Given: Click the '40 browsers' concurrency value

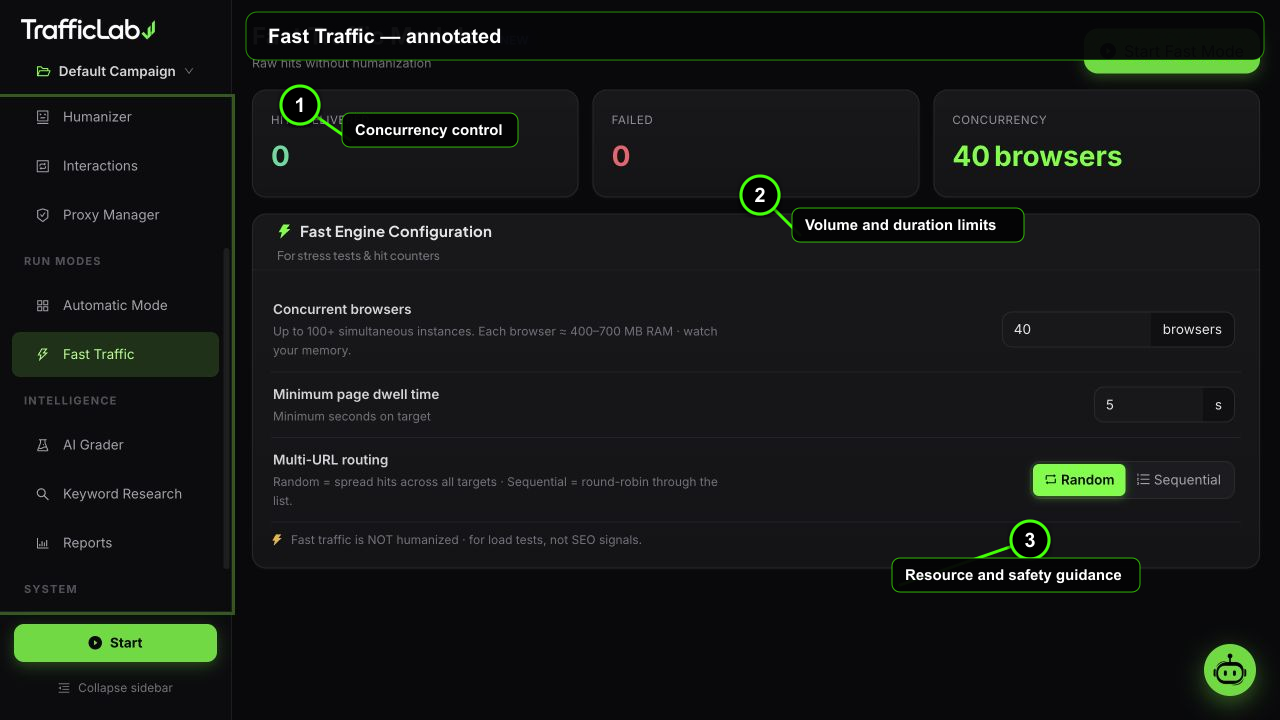Looking at the screenshot, I should pos(1037,156).
